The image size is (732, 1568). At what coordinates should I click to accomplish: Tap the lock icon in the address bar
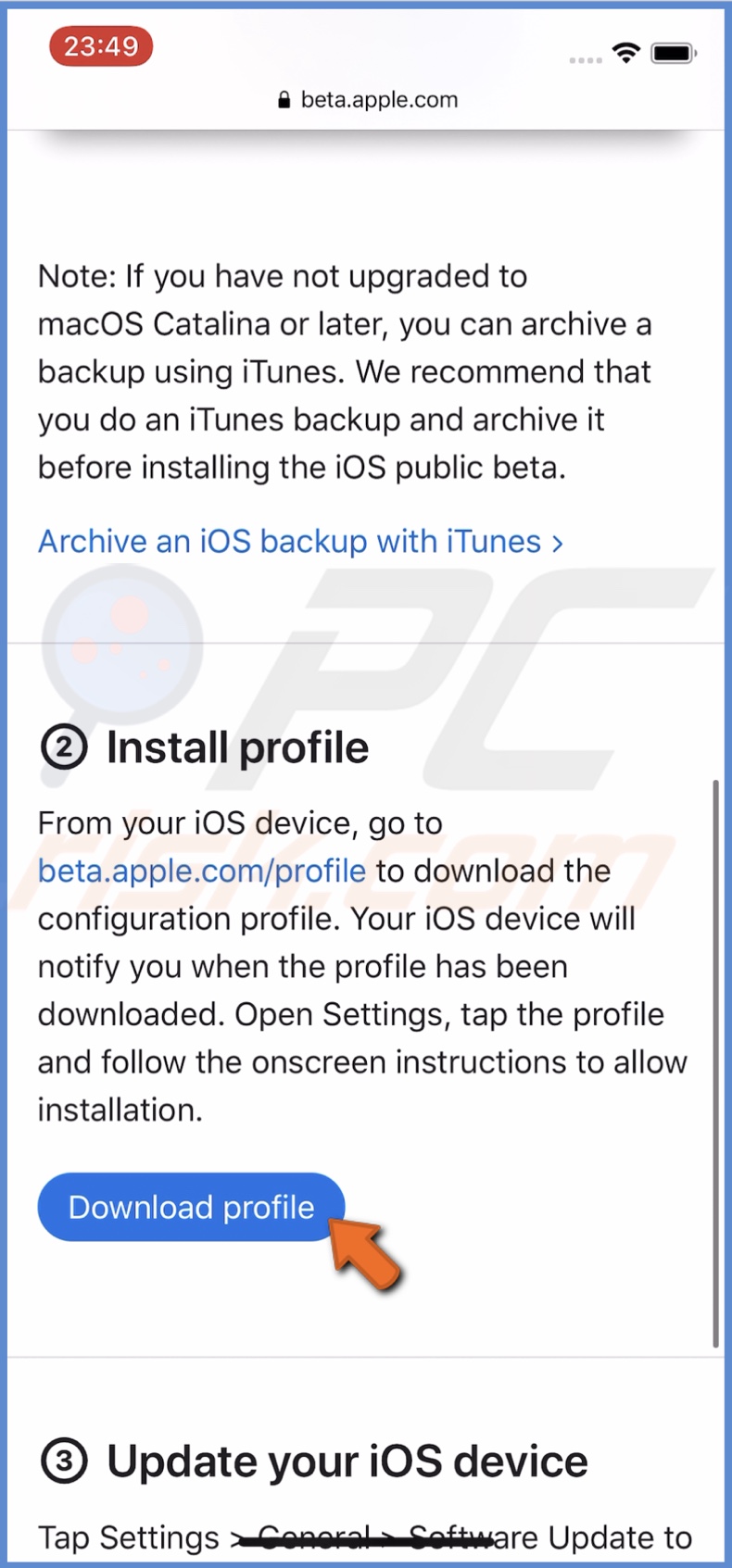pos(283,99)
